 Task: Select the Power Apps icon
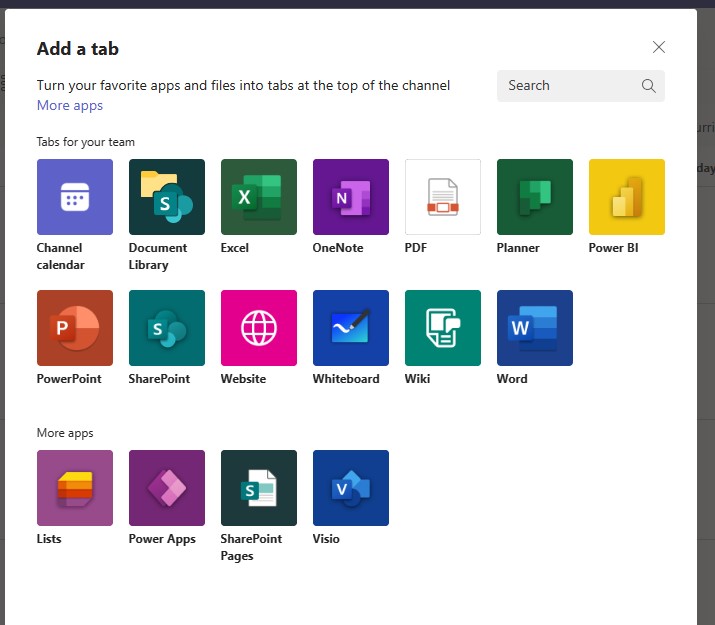167,488
